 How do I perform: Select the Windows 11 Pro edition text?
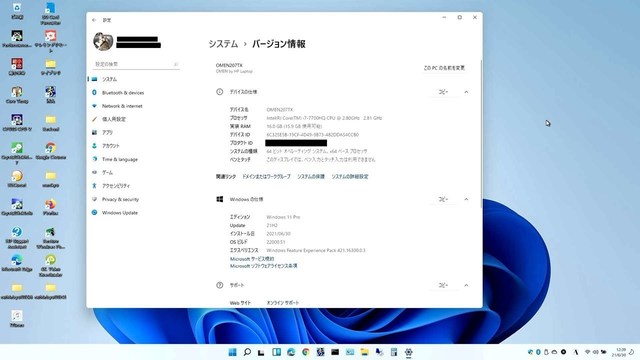[283, 217]
